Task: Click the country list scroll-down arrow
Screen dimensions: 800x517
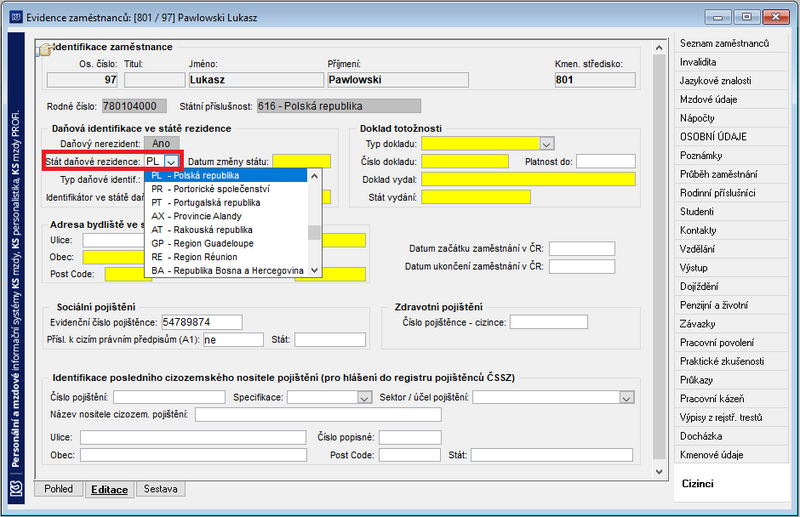Action: click(315, 270)
